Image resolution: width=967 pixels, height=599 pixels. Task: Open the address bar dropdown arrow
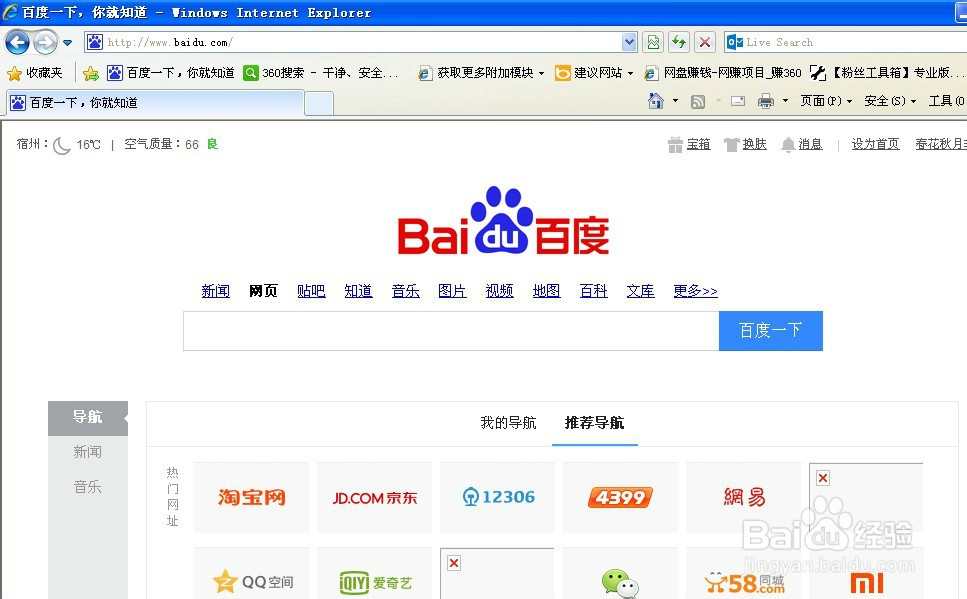(x=628, y=42)
